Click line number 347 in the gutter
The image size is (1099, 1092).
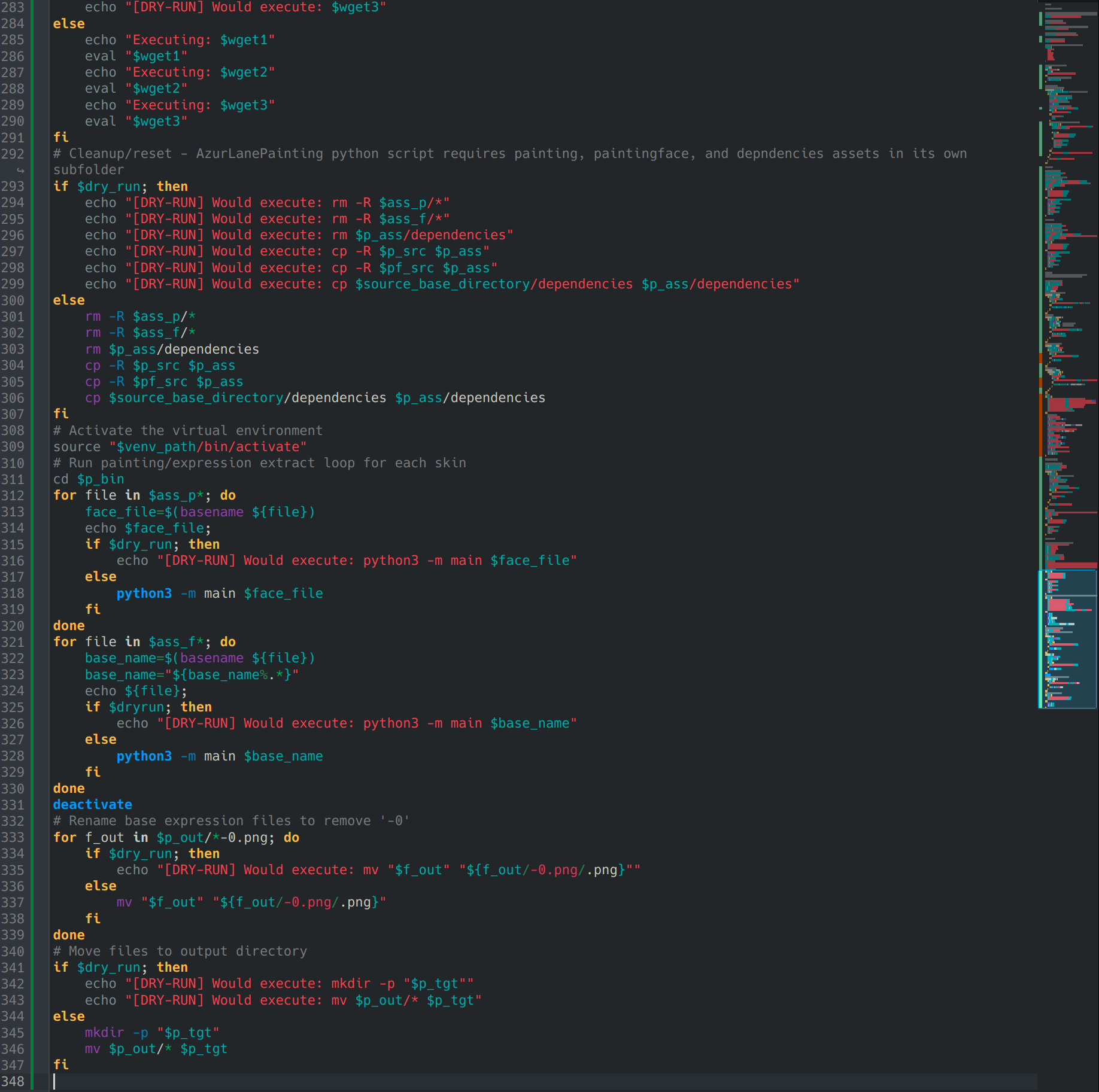tap(13, 1065)
